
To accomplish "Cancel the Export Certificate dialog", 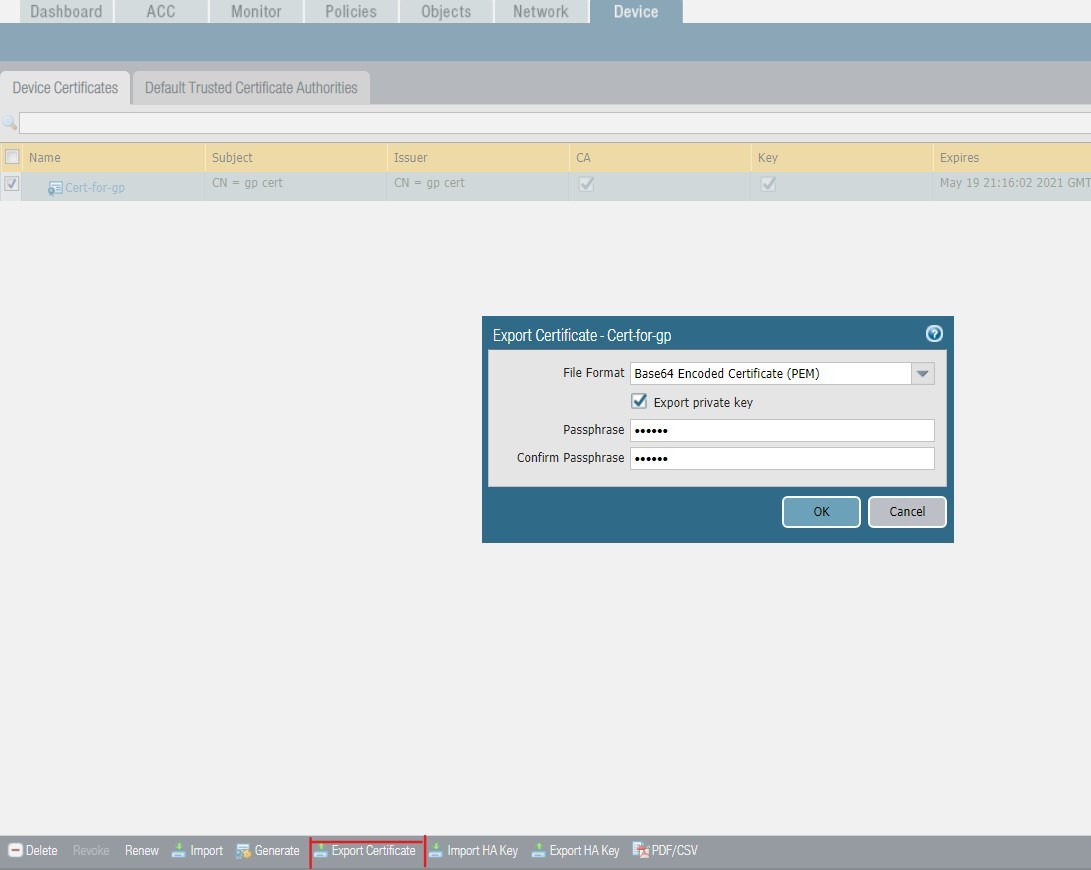I will pyautogui.click(x=906, y=511).
